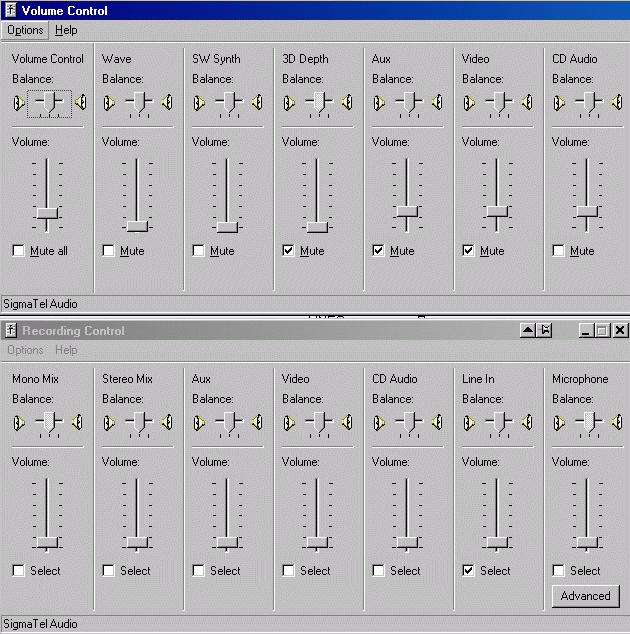Click left speaker icon under Microphone balance
This screenshot has height=634, width=630.
pyautogui.click(x=559, y=422)
